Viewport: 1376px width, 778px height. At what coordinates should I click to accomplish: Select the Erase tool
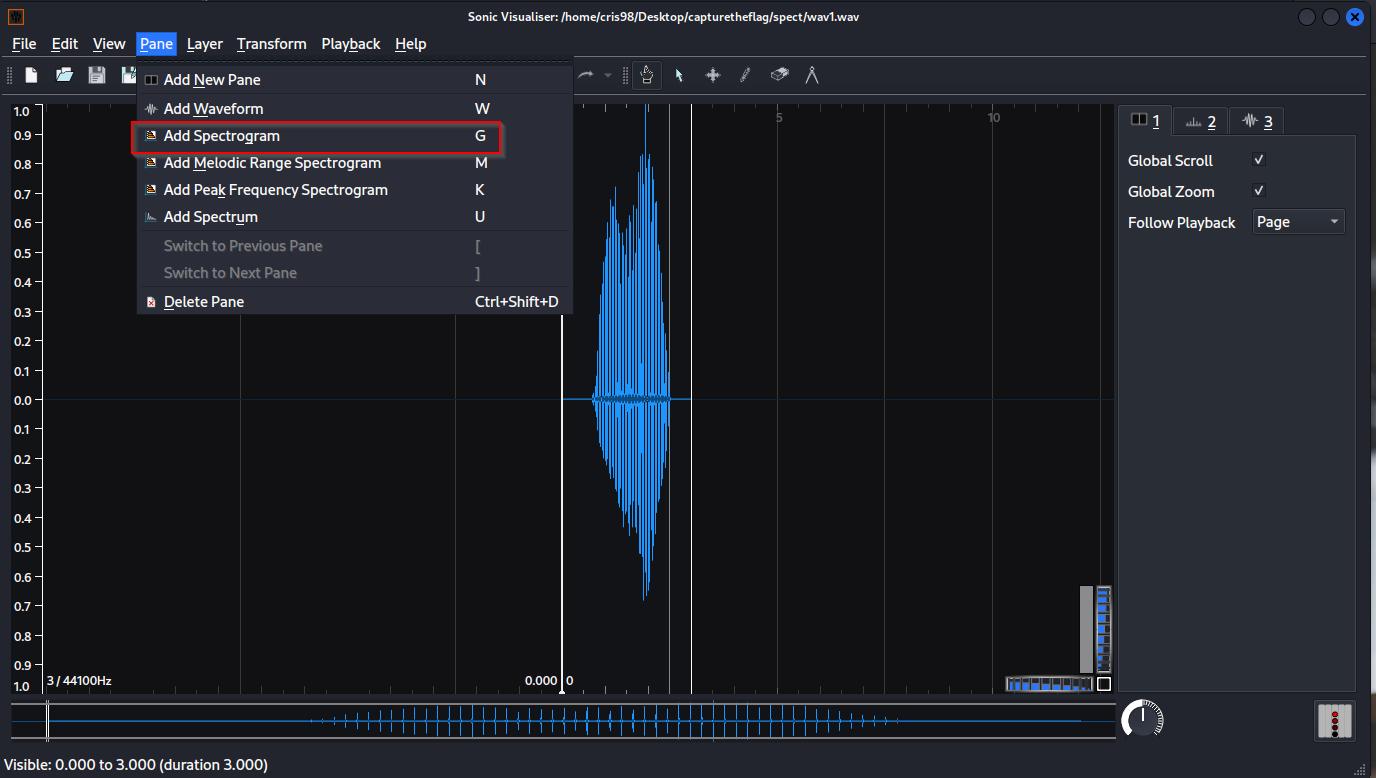(x=779, y=75)
